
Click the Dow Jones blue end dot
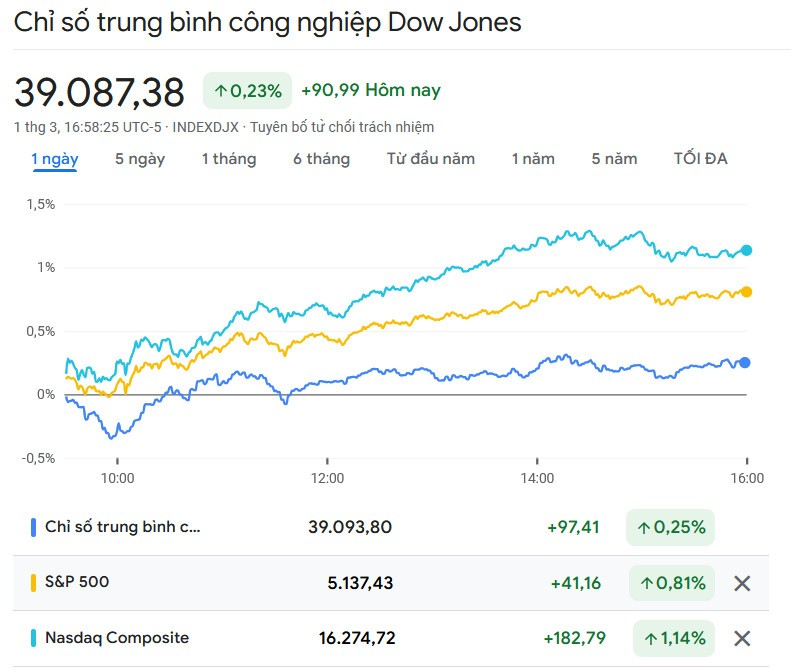tap(745, 363)
